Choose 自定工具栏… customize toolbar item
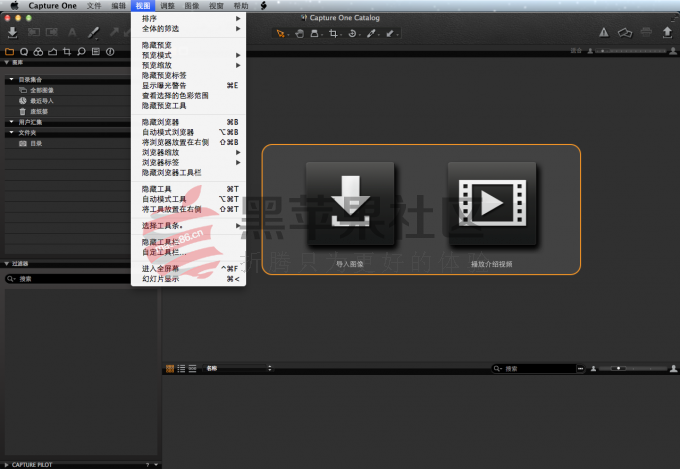 click(189, 252)
